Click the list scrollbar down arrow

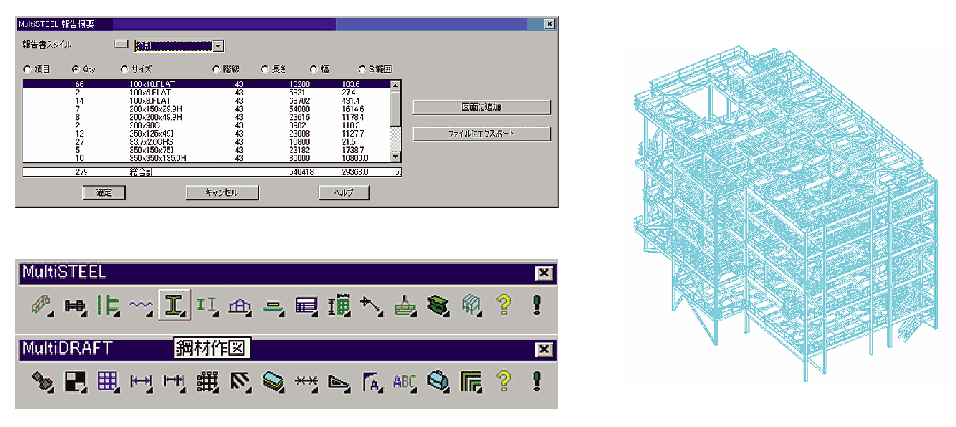click(x=395, y=157)
